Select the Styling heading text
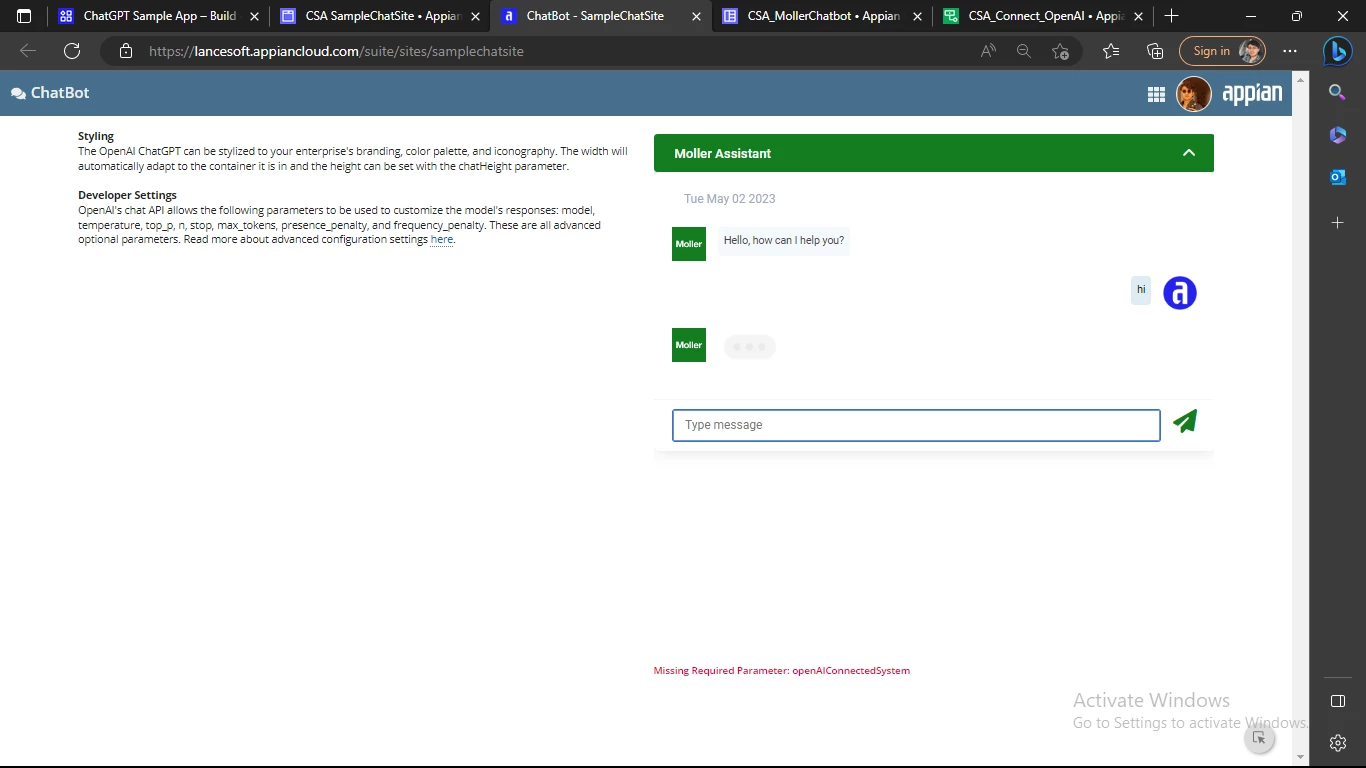Image resolution: width=1366 pixels, height=768 pixels. point(96,136)
